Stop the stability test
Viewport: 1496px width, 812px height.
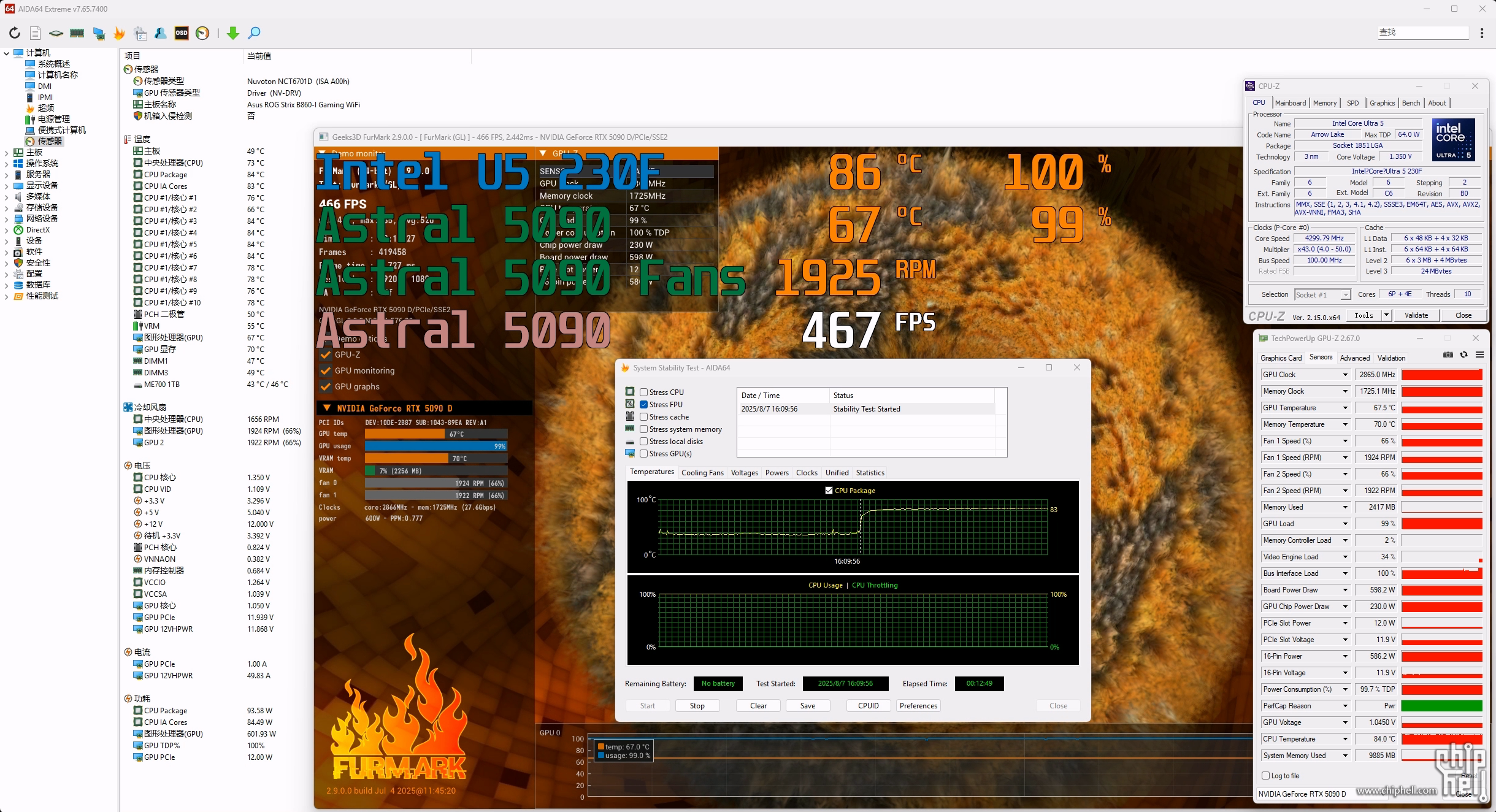tap(697, 706)
